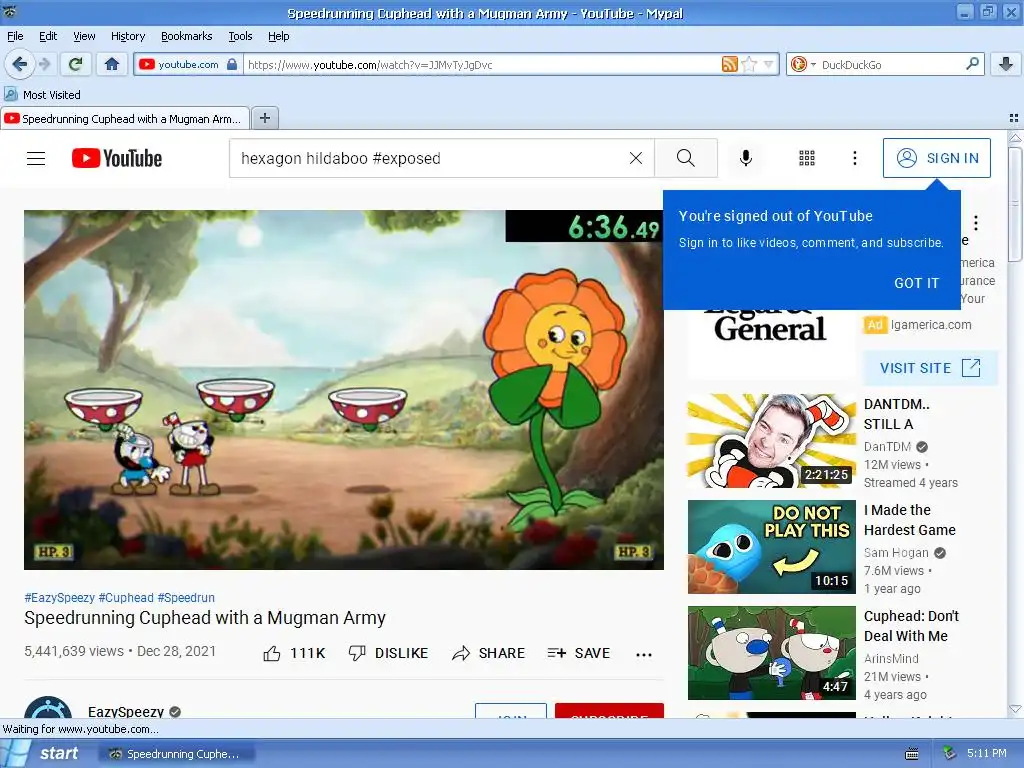
Task: Open the Tools menu
Action: [x=240, y=36]
